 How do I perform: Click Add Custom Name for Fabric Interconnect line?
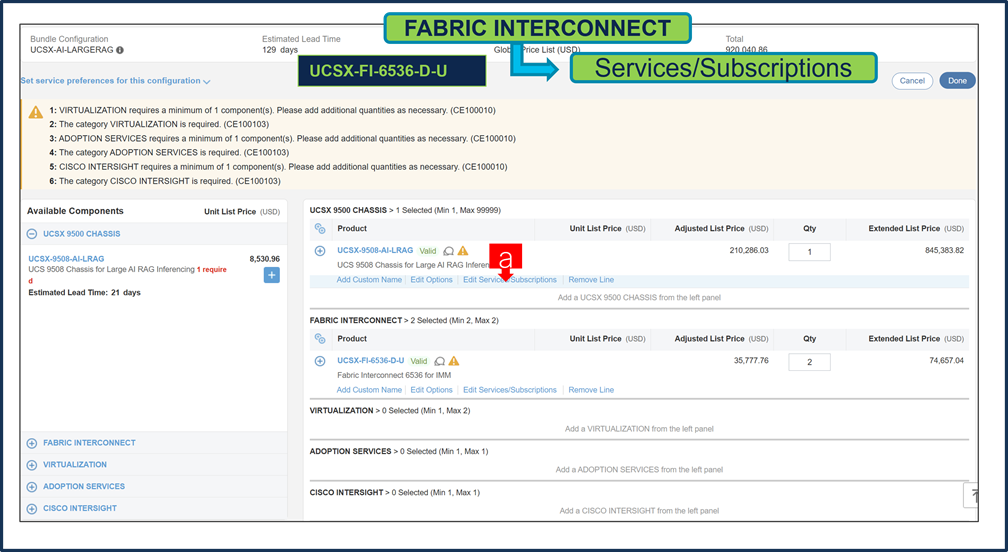coord(369,390)
